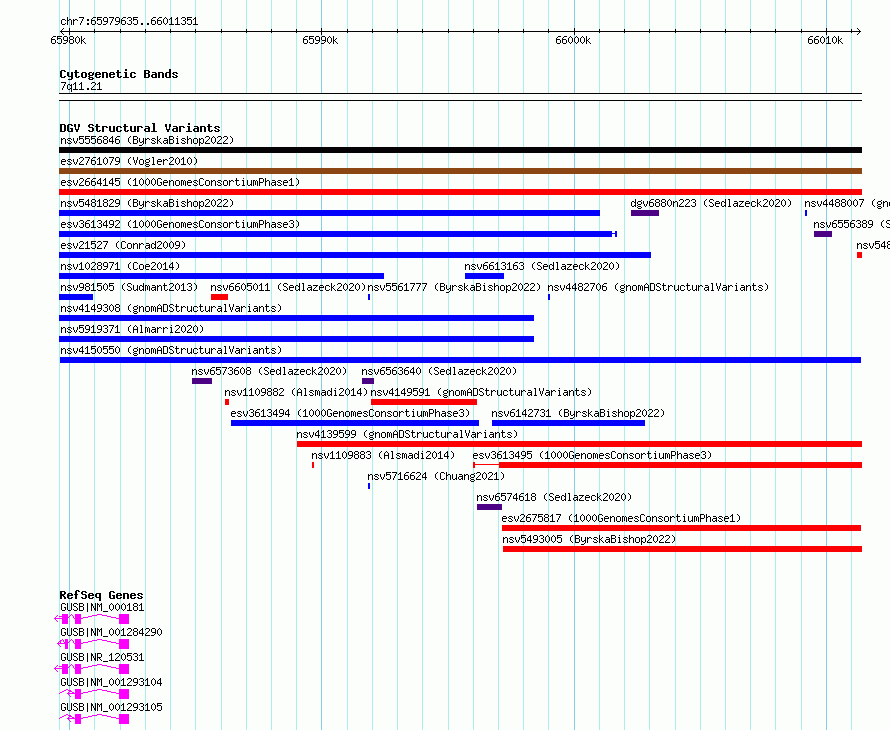Open the GUSB|NM_000181 gene label
Image resolution: width=890 pixels, height=730 pixels.
coord(102,607)
